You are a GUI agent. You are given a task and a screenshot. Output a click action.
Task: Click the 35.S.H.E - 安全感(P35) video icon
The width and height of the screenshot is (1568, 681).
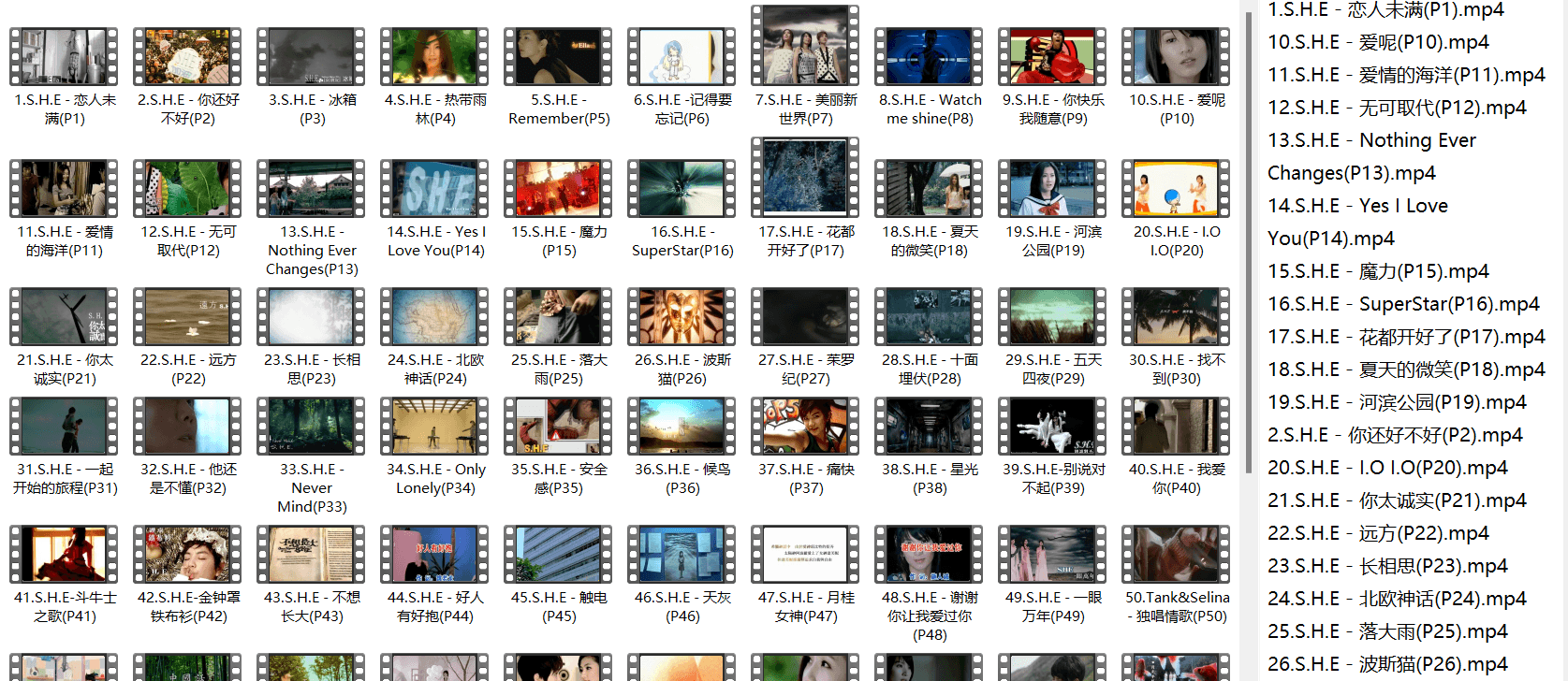point(558,426)
